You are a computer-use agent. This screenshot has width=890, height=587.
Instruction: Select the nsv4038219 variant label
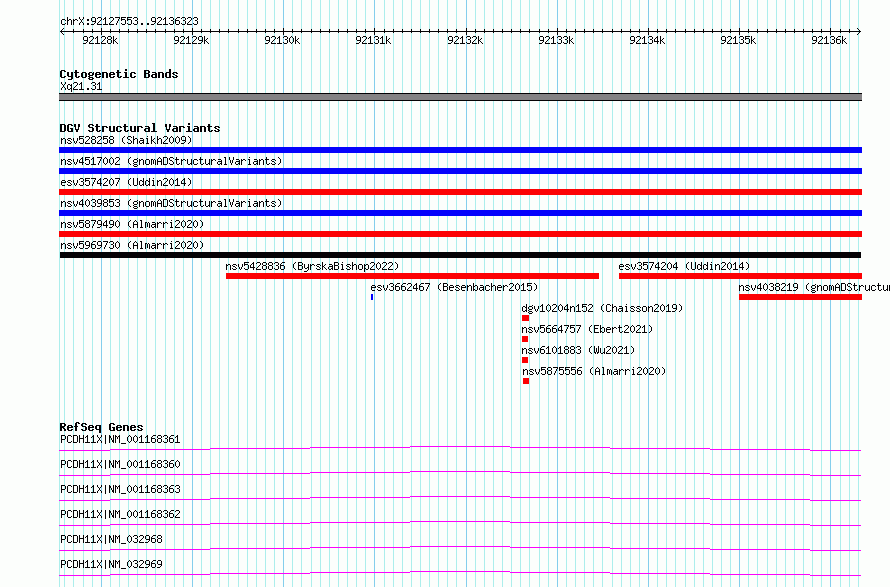[x=814, y=287]
